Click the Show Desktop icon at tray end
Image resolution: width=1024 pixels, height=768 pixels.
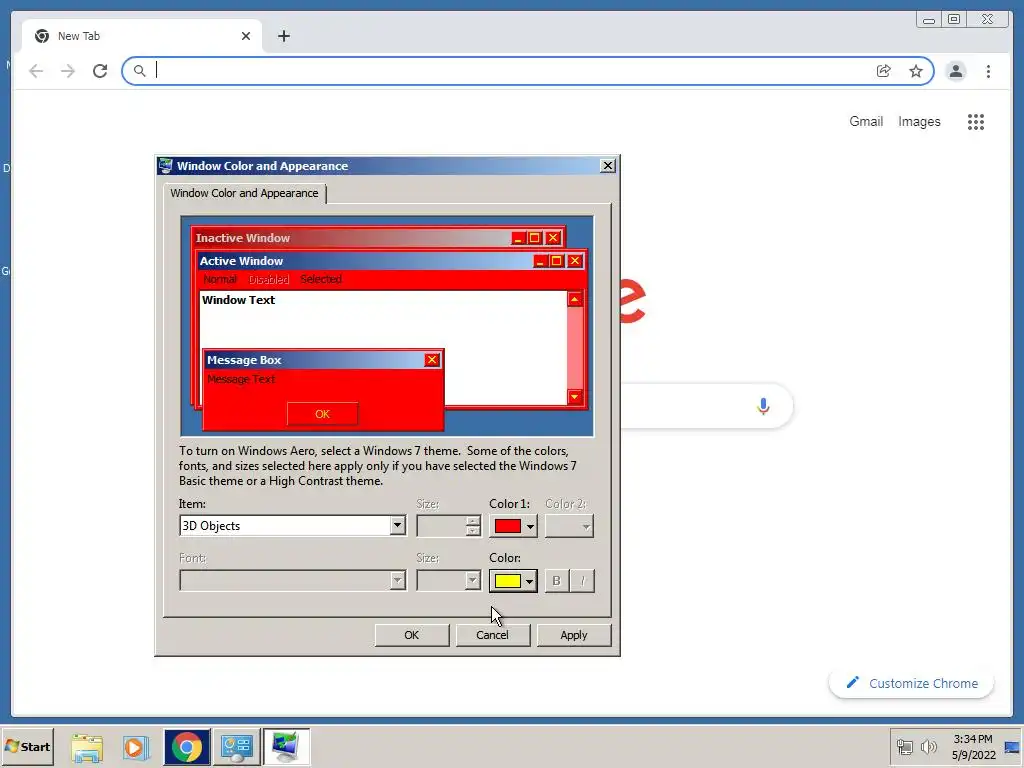(1012, 746)
